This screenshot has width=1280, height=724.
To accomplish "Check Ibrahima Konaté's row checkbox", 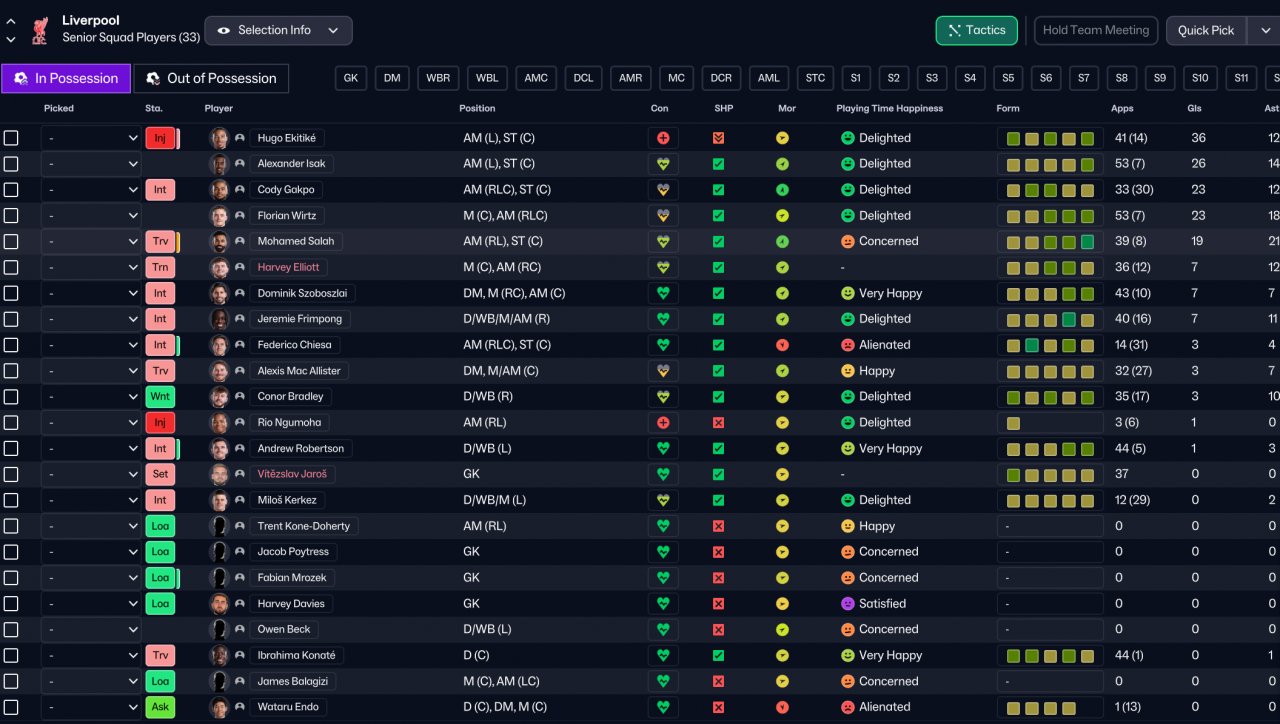I will (x=11, y=655).
